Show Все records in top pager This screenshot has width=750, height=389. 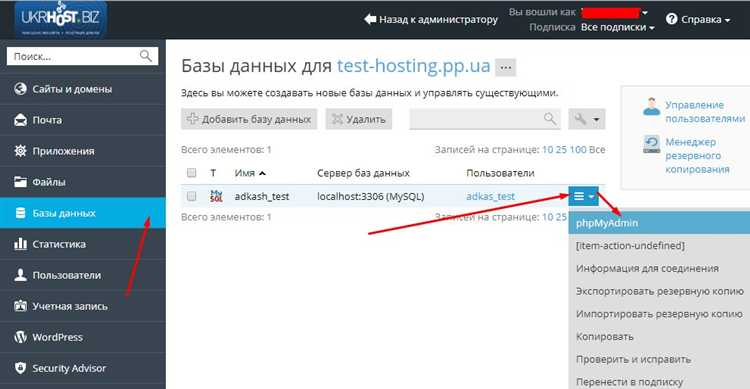tap(597, 150)
